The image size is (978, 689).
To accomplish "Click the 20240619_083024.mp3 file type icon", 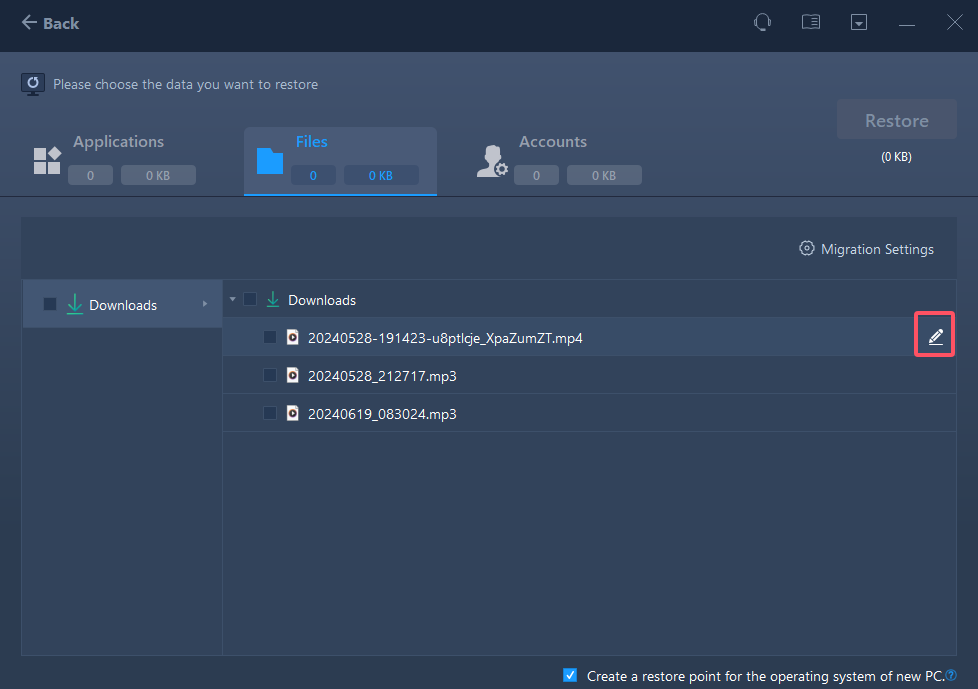I will pos(293,413).
